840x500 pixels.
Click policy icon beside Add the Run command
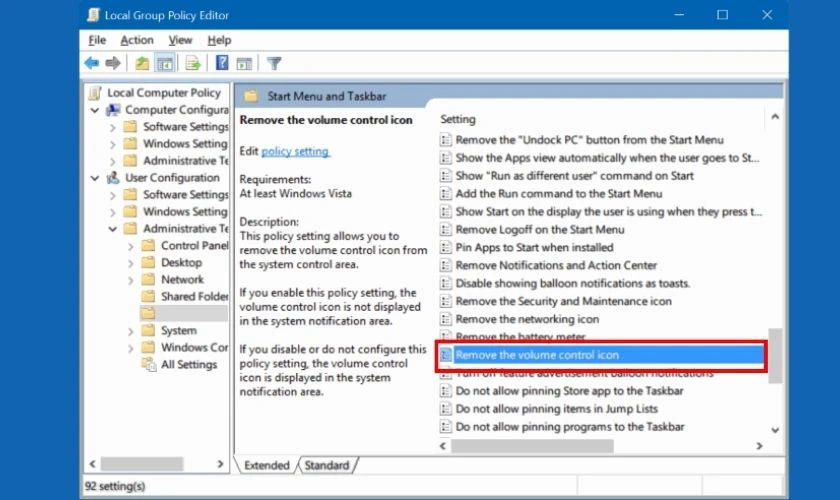coord(445,193)
